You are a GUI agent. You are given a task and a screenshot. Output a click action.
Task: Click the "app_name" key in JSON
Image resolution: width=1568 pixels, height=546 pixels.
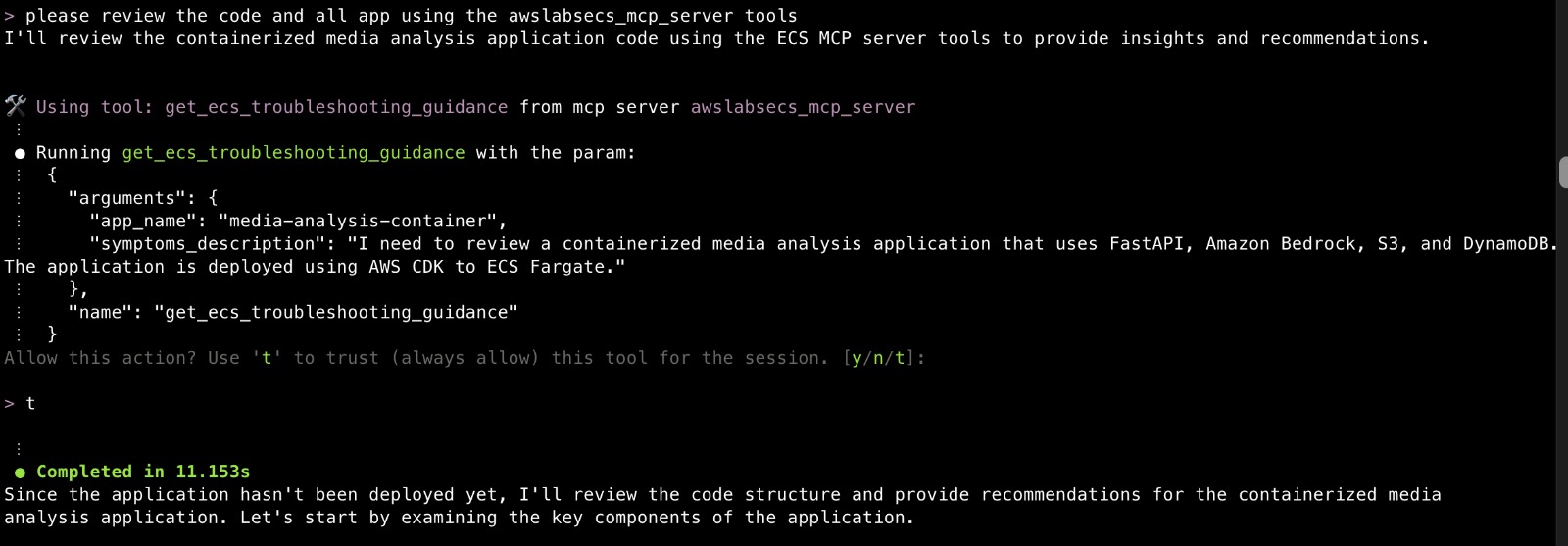click(143, 222)
